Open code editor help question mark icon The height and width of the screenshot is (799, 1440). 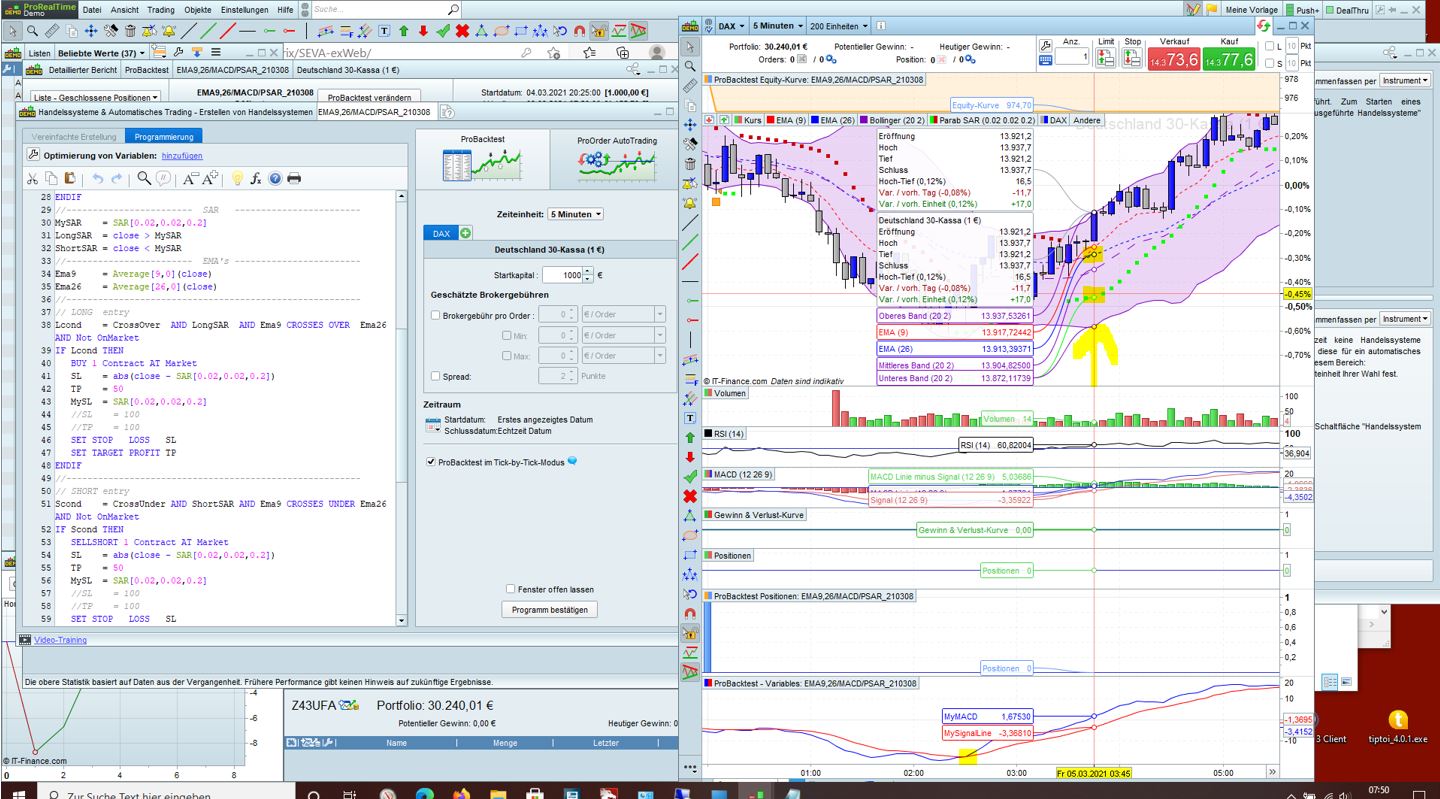tap(275, 178)
